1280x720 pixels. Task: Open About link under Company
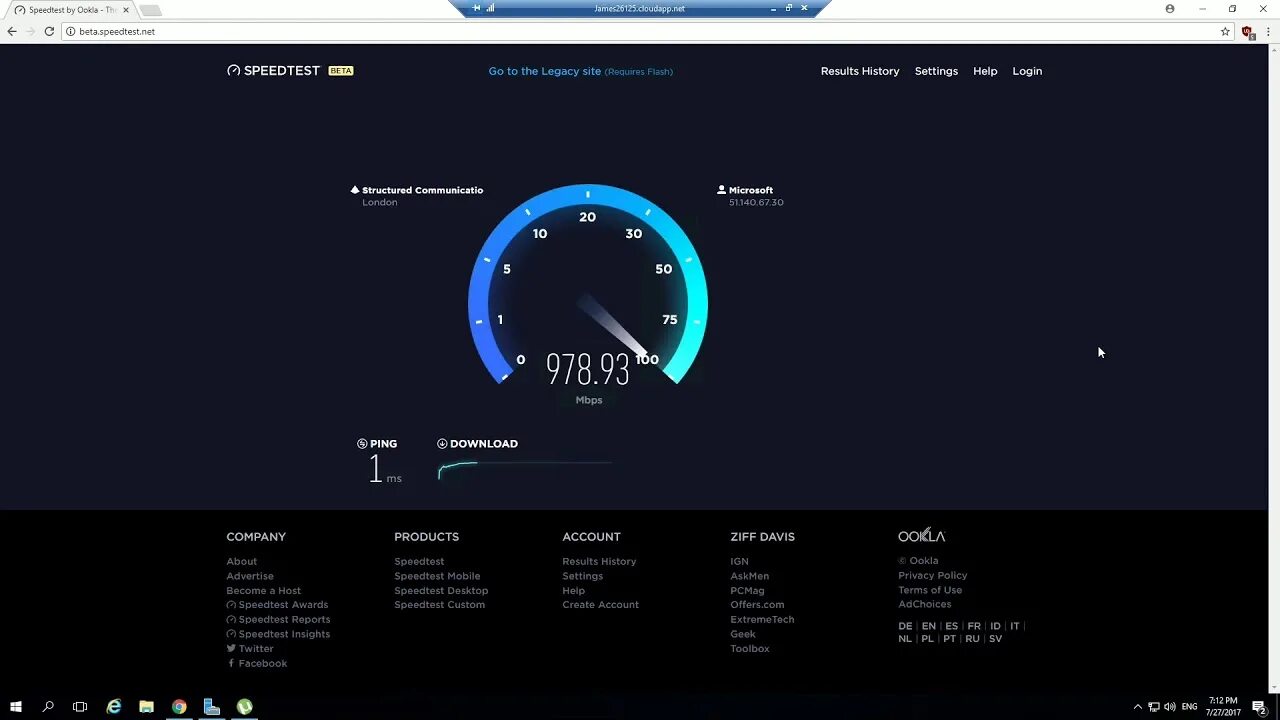click(241, 561)
